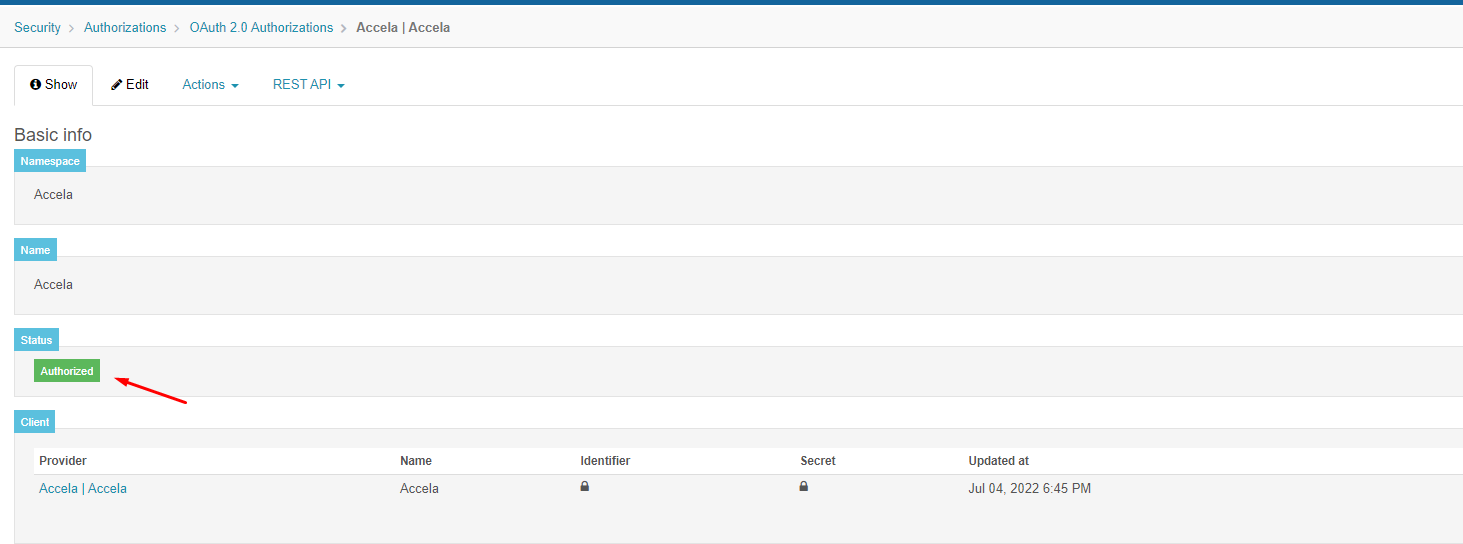This screenshot has width=1463, height=544.
Task: Click the Client label tag
Action: tap(35, 422)
